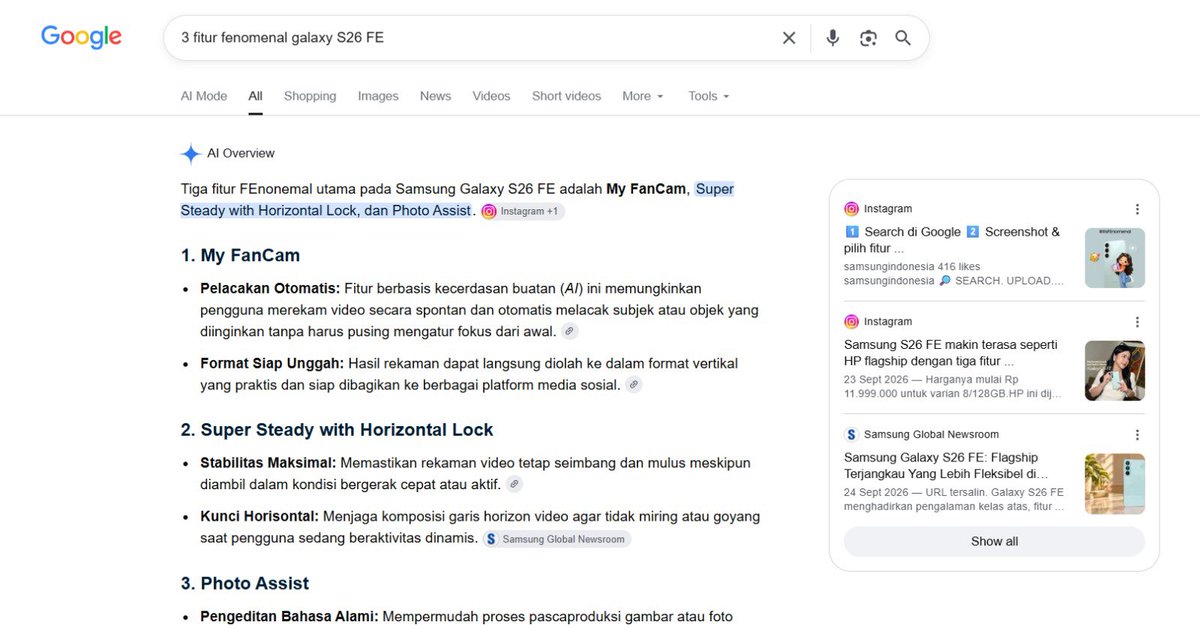Submit search with magnifying glass icon

903,38
